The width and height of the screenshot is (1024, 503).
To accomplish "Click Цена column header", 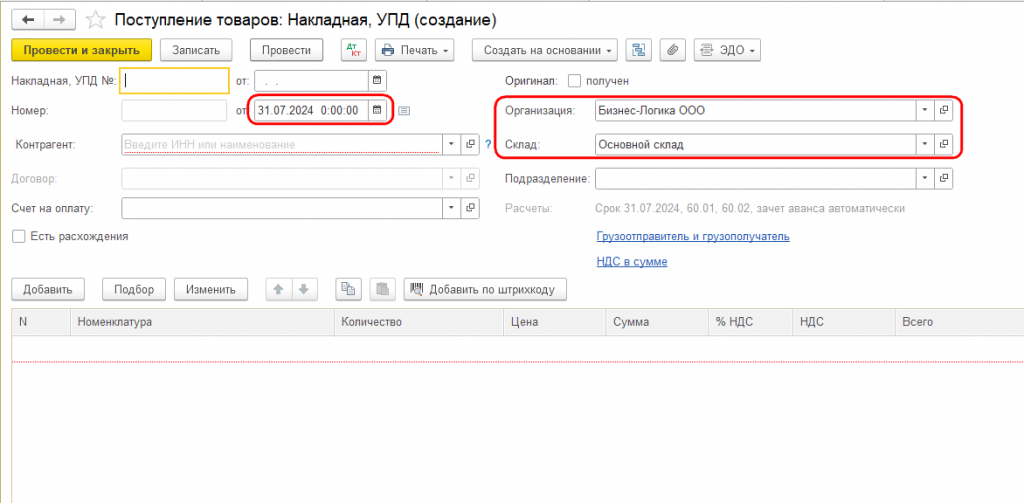I will 554,322.
